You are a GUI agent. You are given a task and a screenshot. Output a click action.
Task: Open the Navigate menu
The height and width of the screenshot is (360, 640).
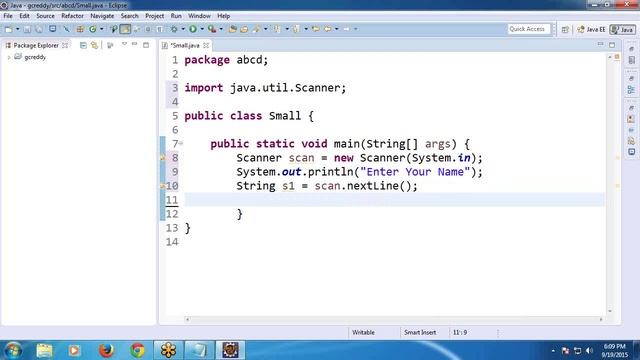(x=102, y=16)
